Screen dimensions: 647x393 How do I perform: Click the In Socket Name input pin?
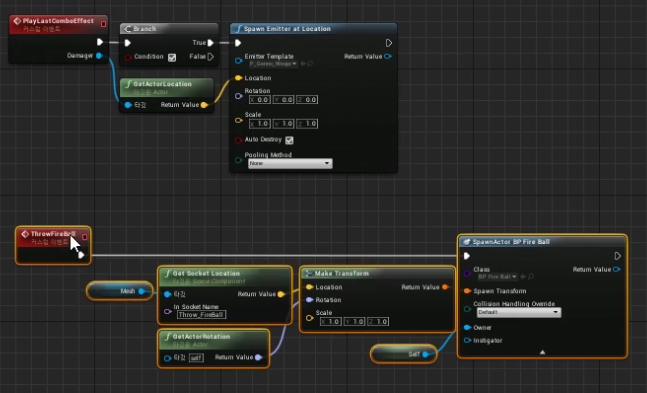click(167, 311)
